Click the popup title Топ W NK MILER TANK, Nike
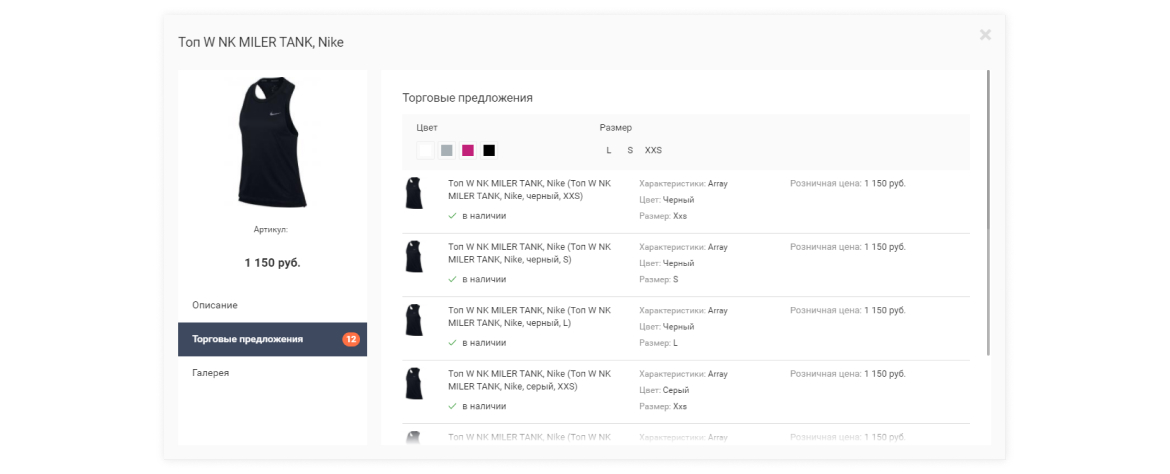1170x474 pixels. point(261,43)
